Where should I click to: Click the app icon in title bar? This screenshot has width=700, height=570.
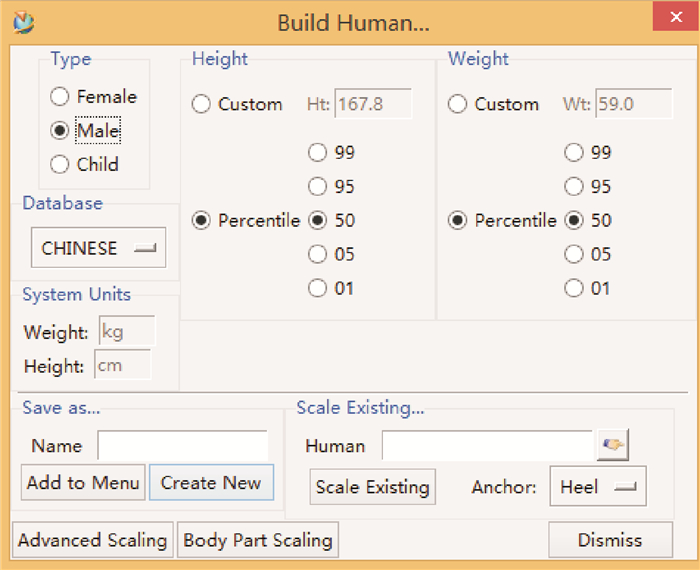point(25,20)
